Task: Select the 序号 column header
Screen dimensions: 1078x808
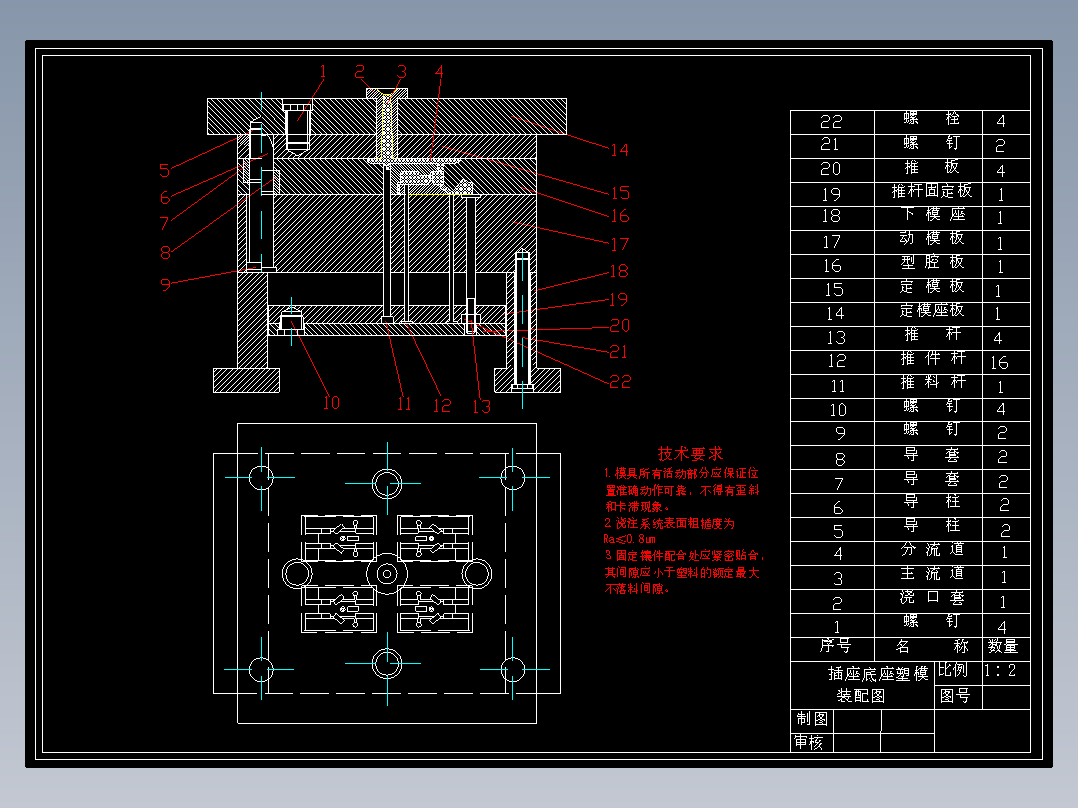Action: pyautogui.click(x=835, y=646)
